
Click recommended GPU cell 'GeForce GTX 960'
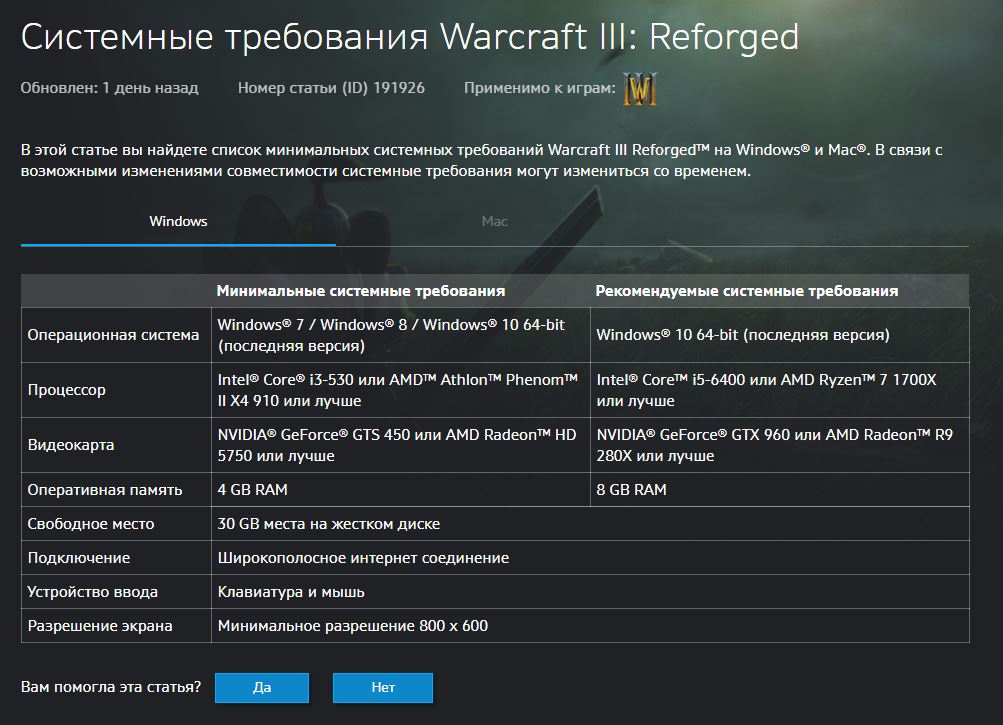coord(780,445)
